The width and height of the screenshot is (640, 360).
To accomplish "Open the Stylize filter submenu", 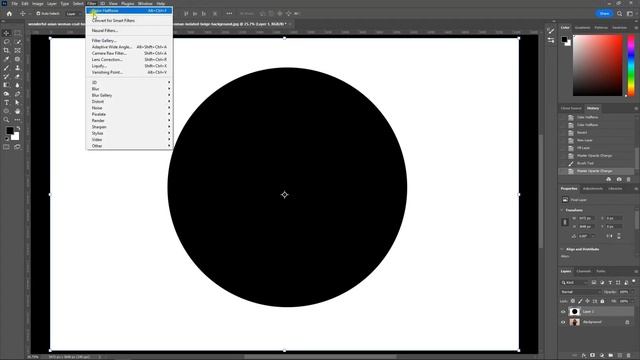I will [x=129, y=133].
